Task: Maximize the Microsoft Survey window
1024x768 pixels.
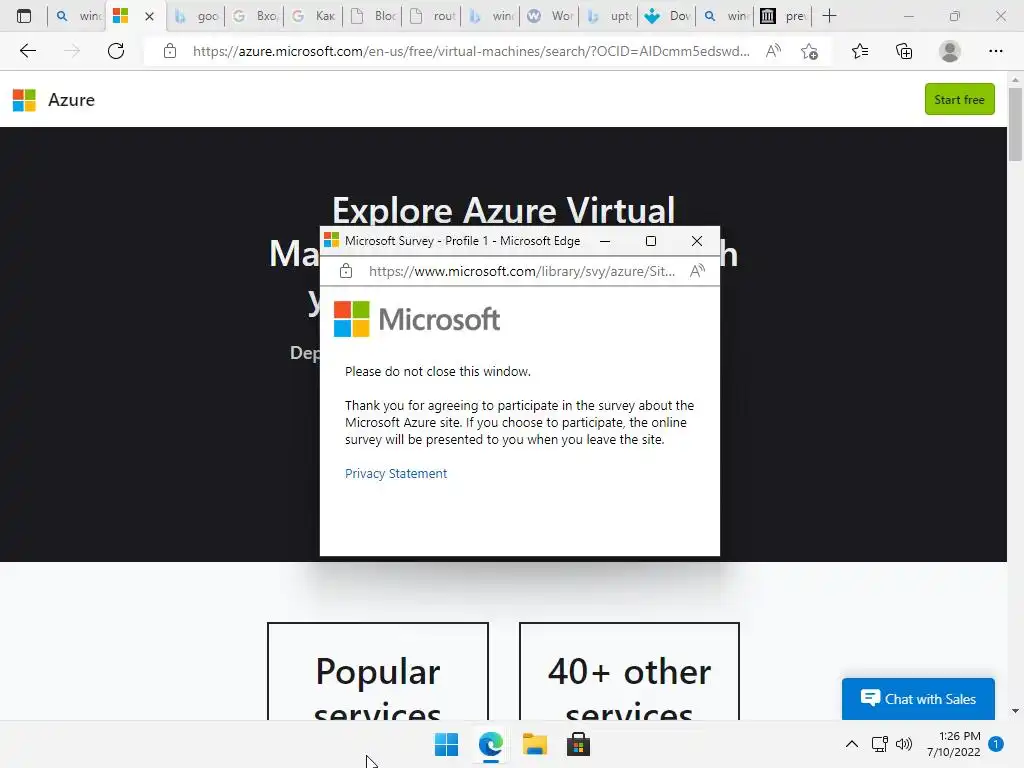Action: pos(651,241)
